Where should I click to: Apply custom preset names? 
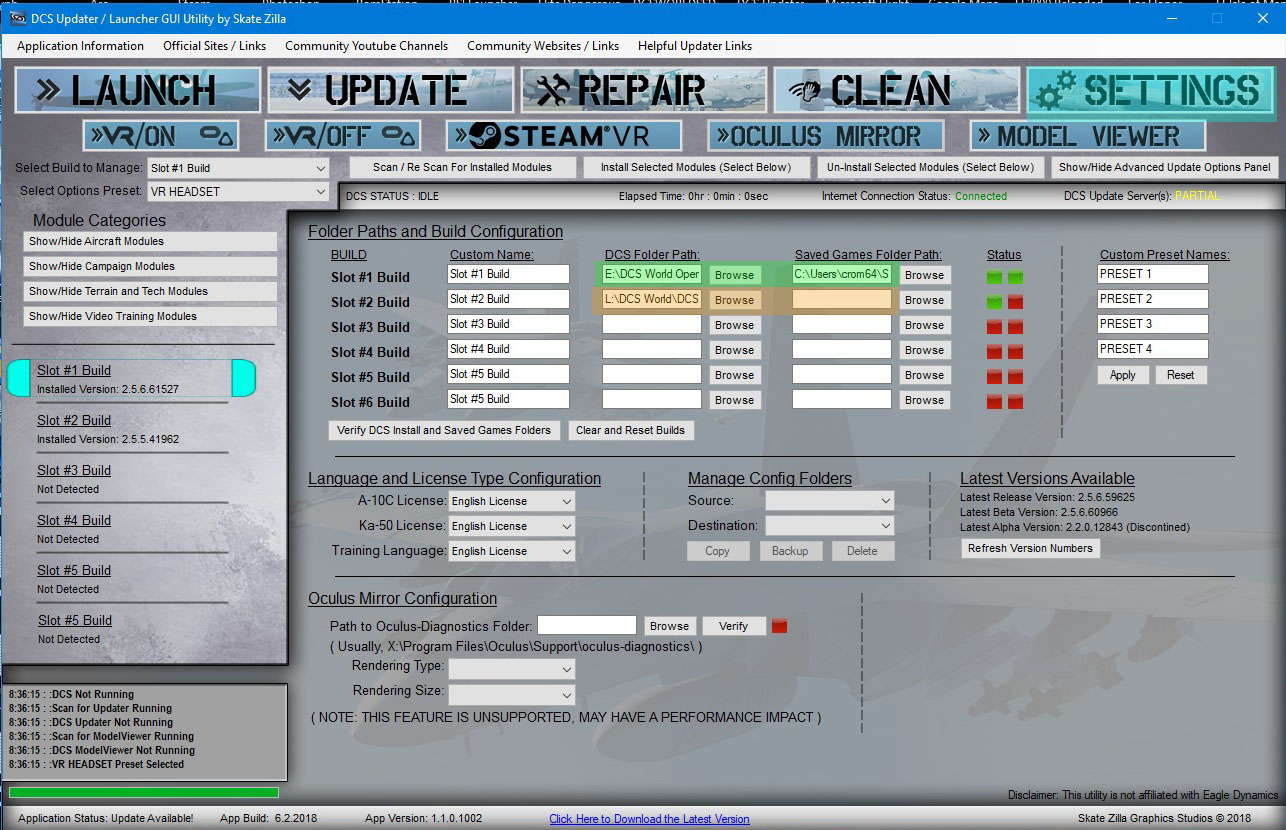click(x=1123, y=375)
